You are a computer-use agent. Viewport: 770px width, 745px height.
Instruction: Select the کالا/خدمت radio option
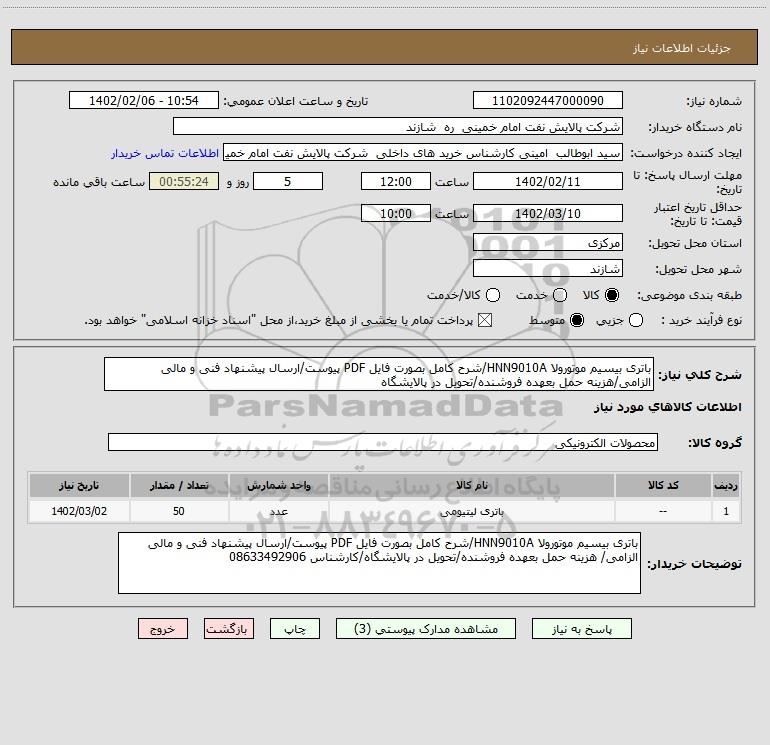[493, 295]
